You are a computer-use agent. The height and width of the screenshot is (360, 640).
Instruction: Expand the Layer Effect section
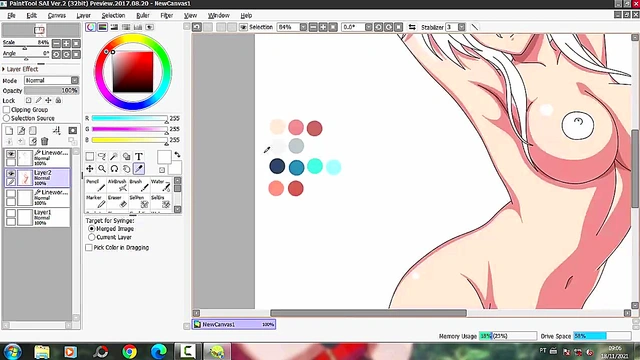[4, 69]
